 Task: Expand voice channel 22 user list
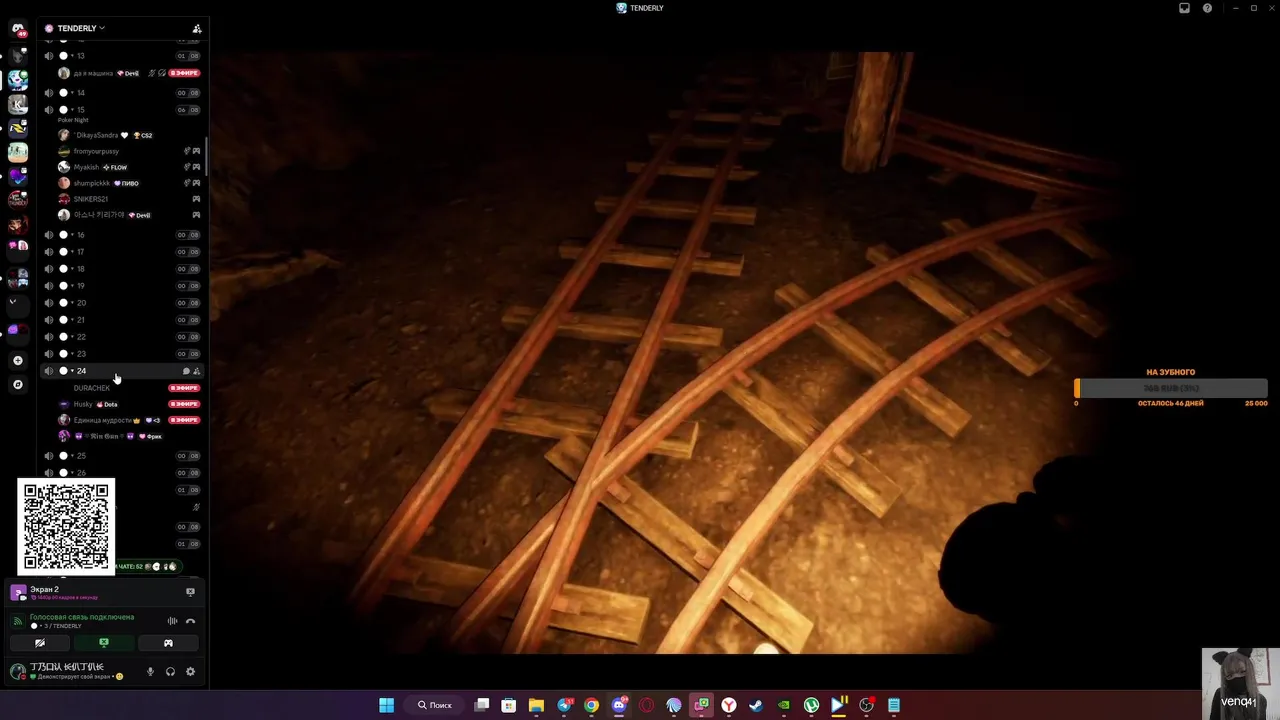tap(72, 337)
